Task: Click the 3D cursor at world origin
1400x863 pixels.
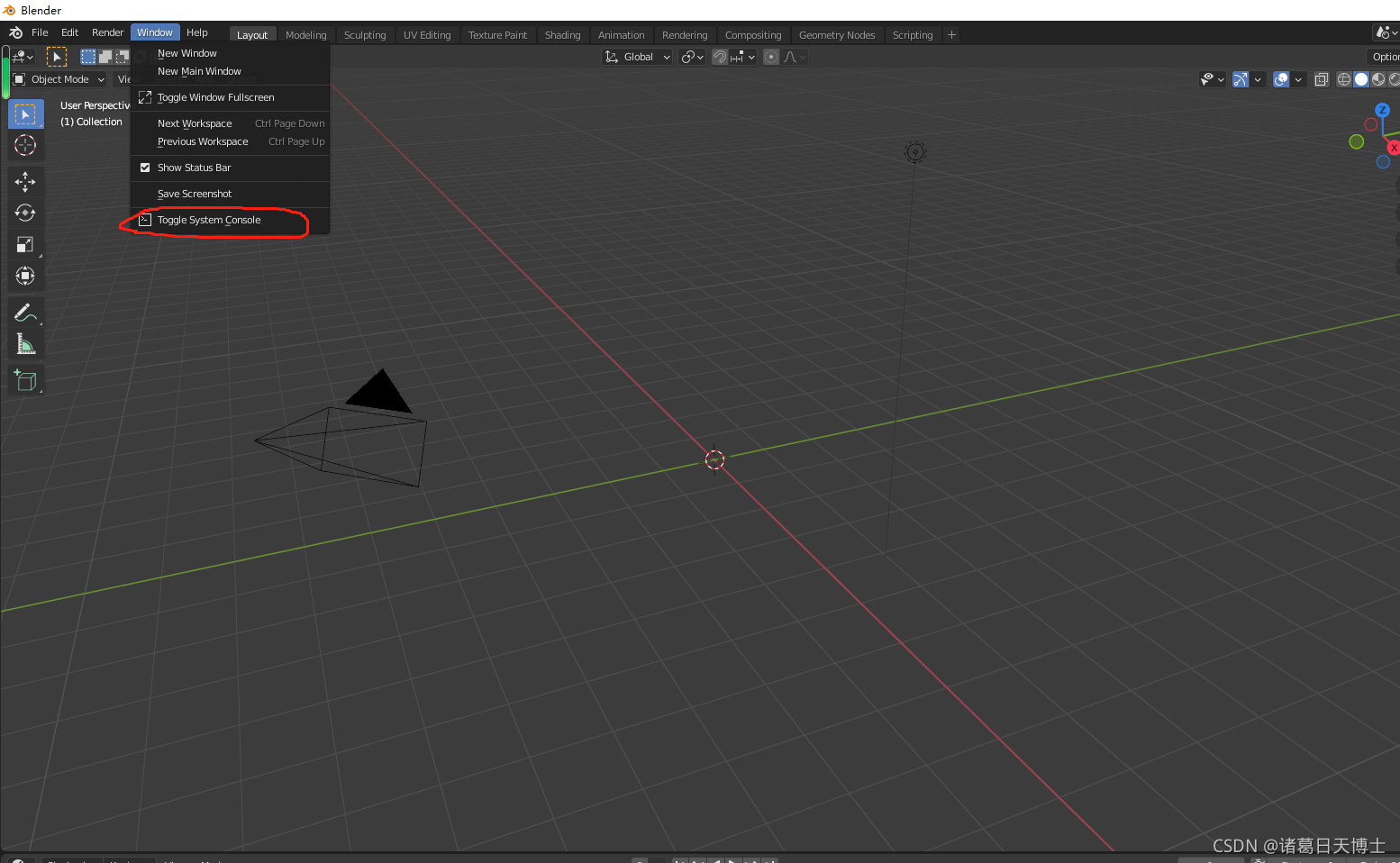Action: 714,460
